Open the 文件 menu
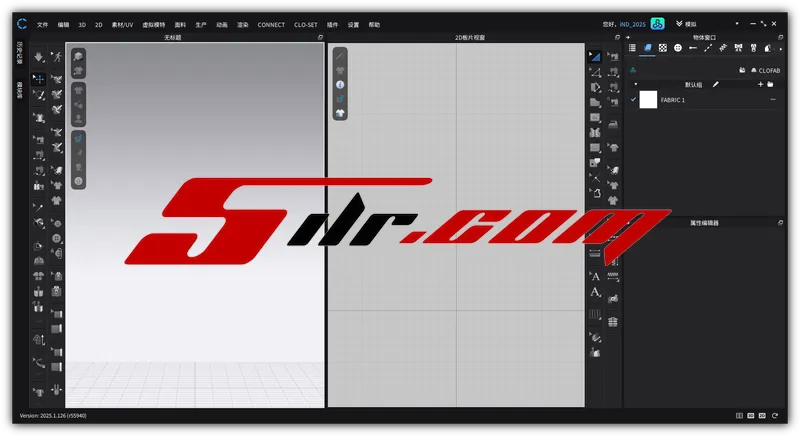Screen dimensions: 800x436 pyautogui.click(x=42, y=24)
